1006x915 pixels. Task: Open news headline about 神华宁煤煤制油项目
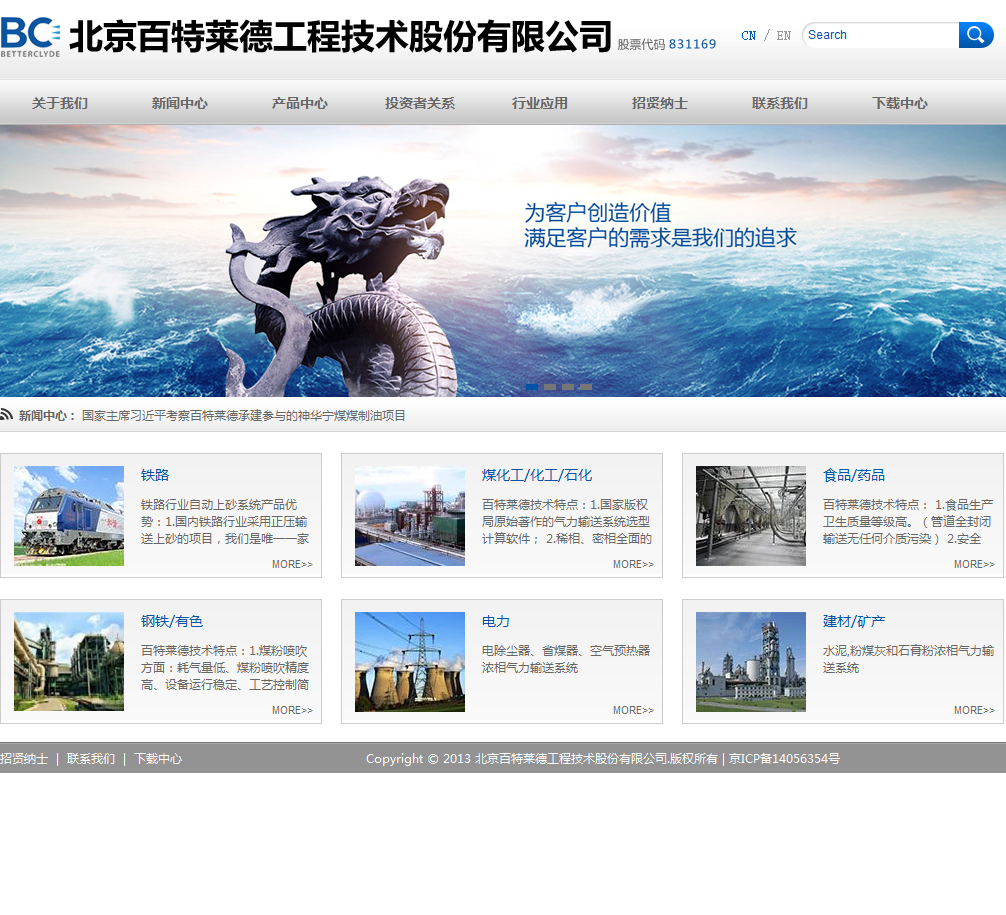point(244,416)
